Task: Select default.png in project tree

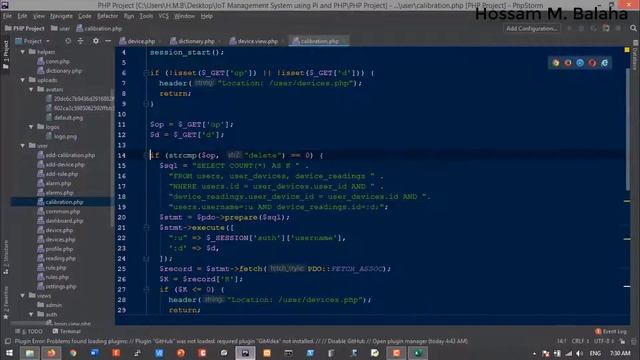Action: (68, 118)
